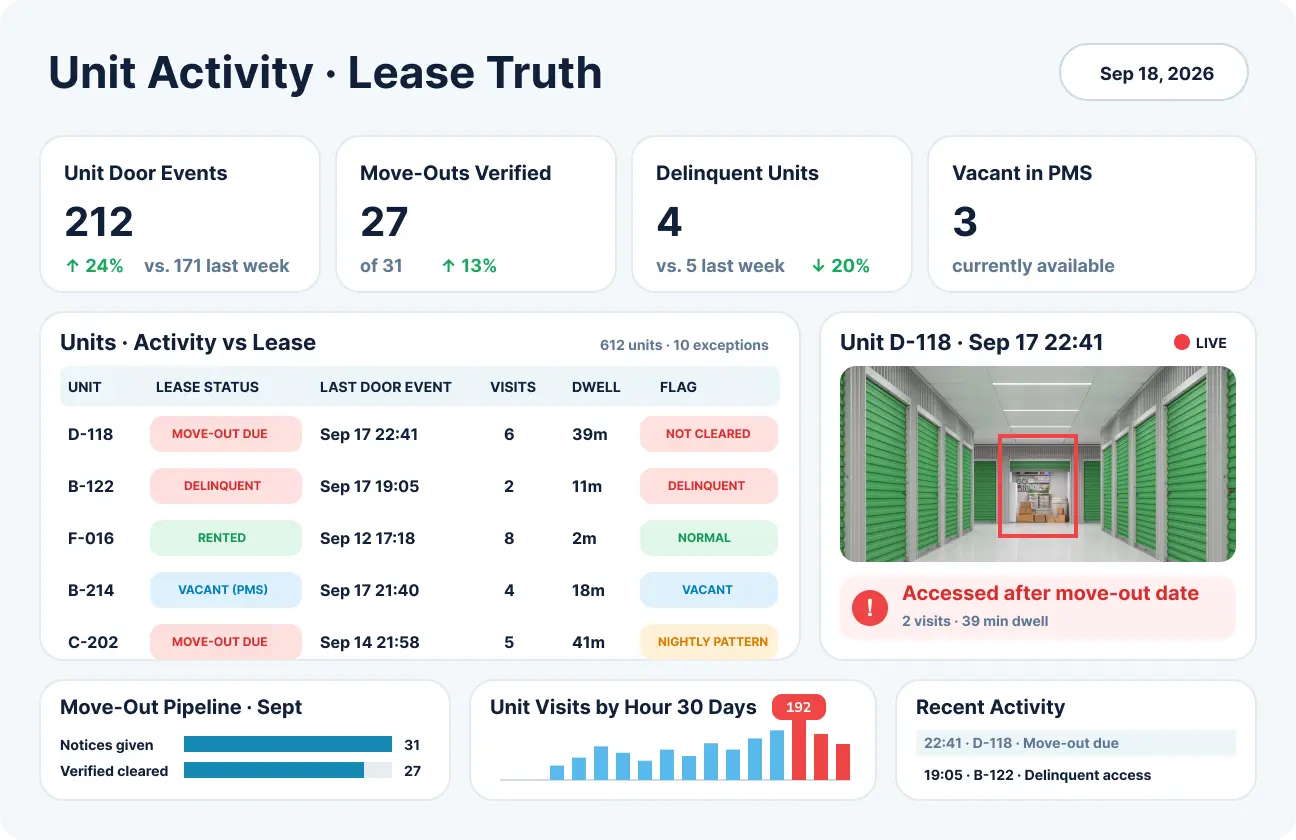This screenshot has width=1296, height=840.
Task: Click the 'currently available' text
Action: coord(1033,266)
